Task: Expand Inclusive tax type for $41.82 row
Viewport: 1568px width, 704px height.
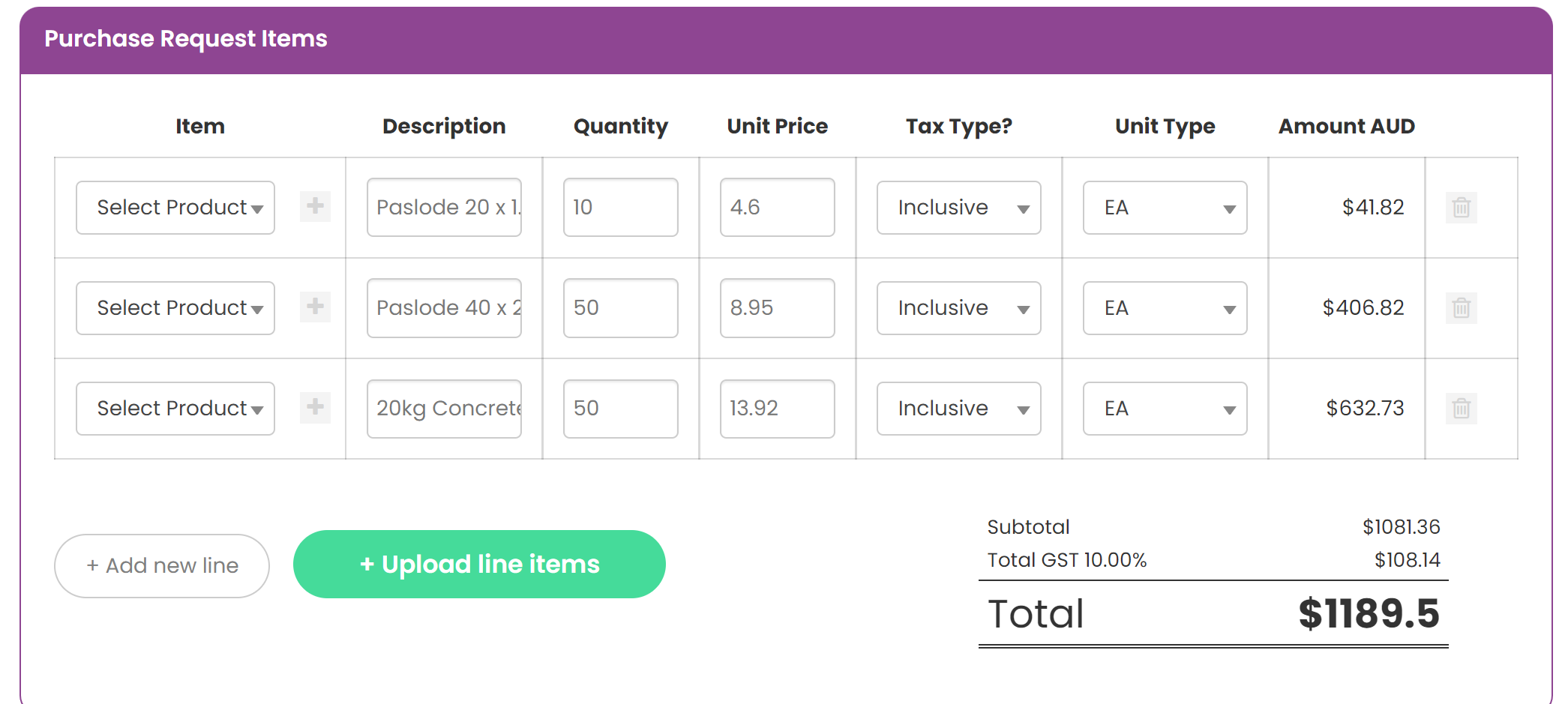Action: [959, 208]
